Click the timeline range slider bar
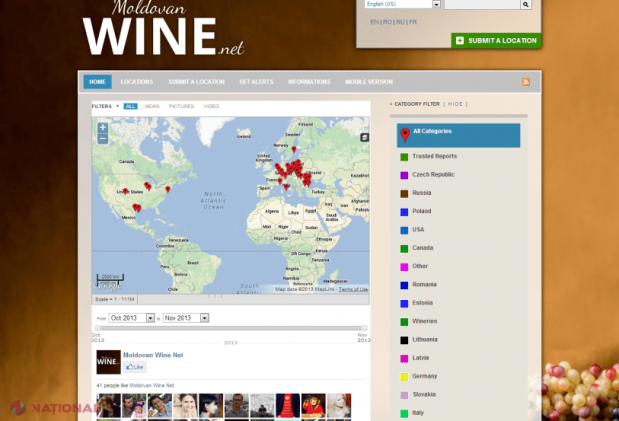Screen dimensions: 619x421 (231, 328)
